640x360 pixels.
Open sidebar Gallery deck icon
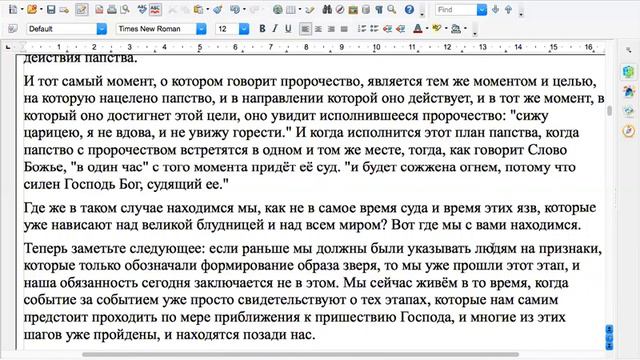629,111
